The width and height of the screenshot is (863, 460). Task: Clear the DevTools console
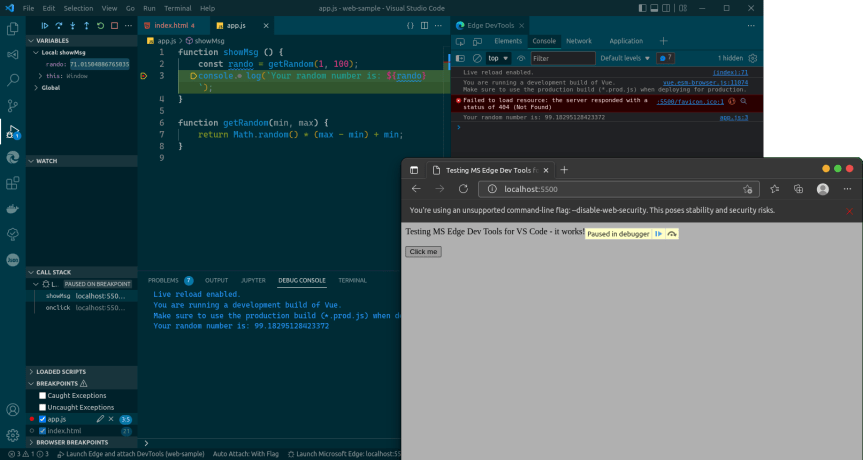click(x=477, y=58)
